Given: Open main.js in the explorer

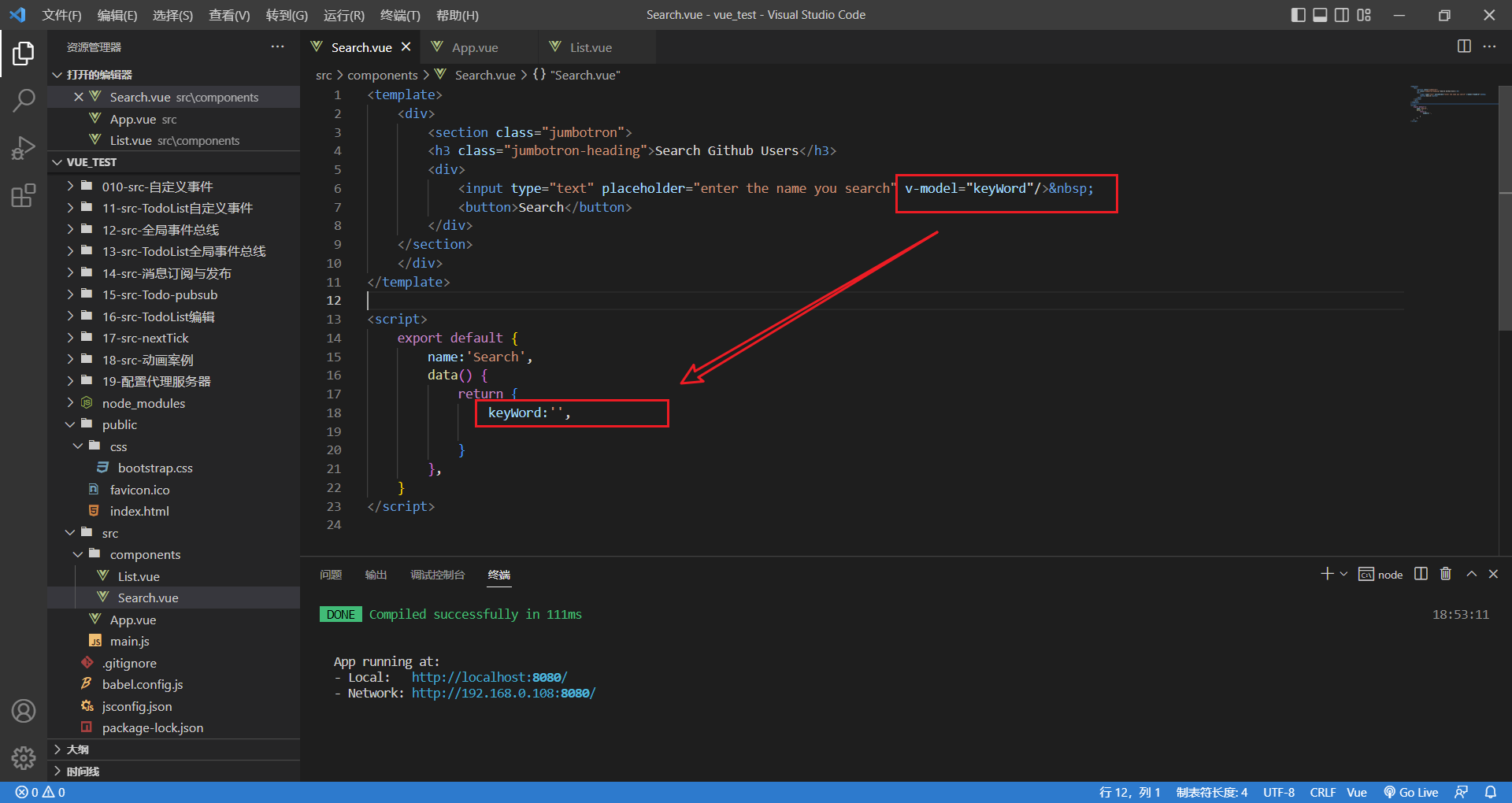Looking at the screenshot, I should pyautogui.click(x=129, y=641).
